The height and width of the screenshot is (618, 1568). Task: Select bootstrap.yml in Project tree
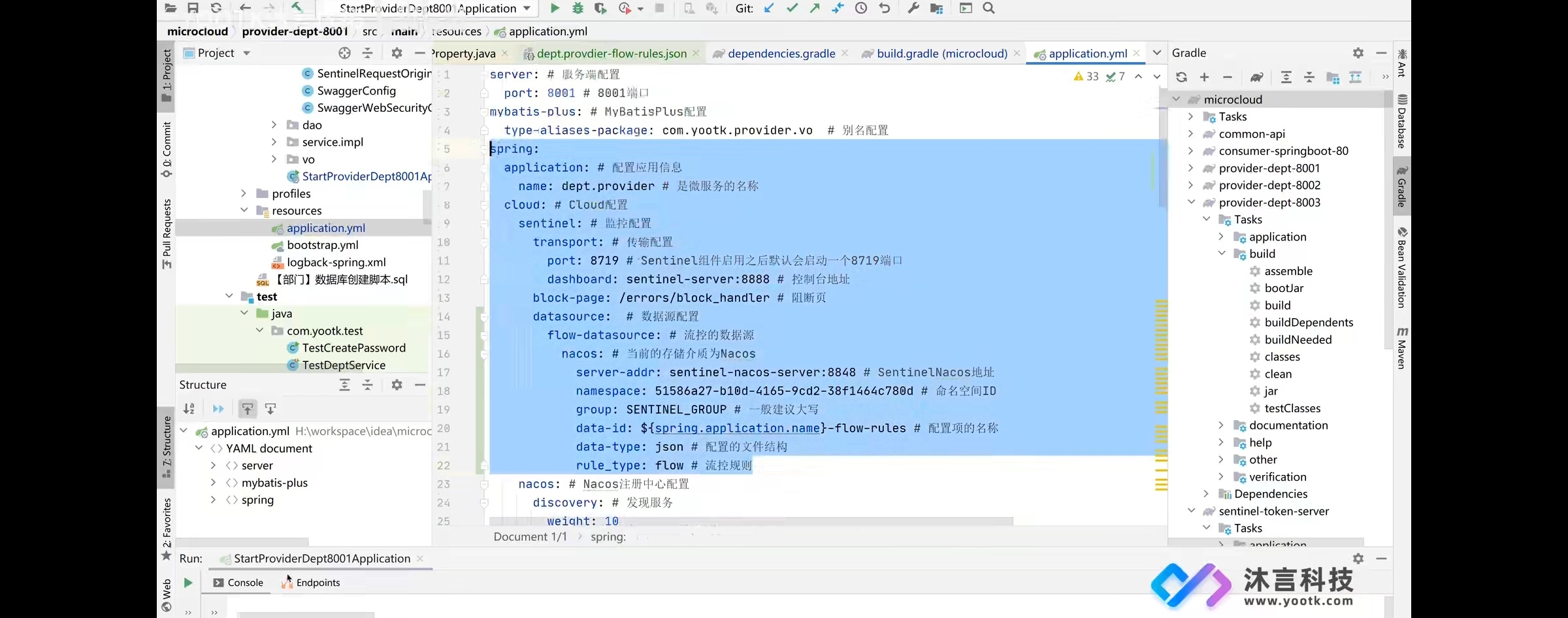[322, 245]
